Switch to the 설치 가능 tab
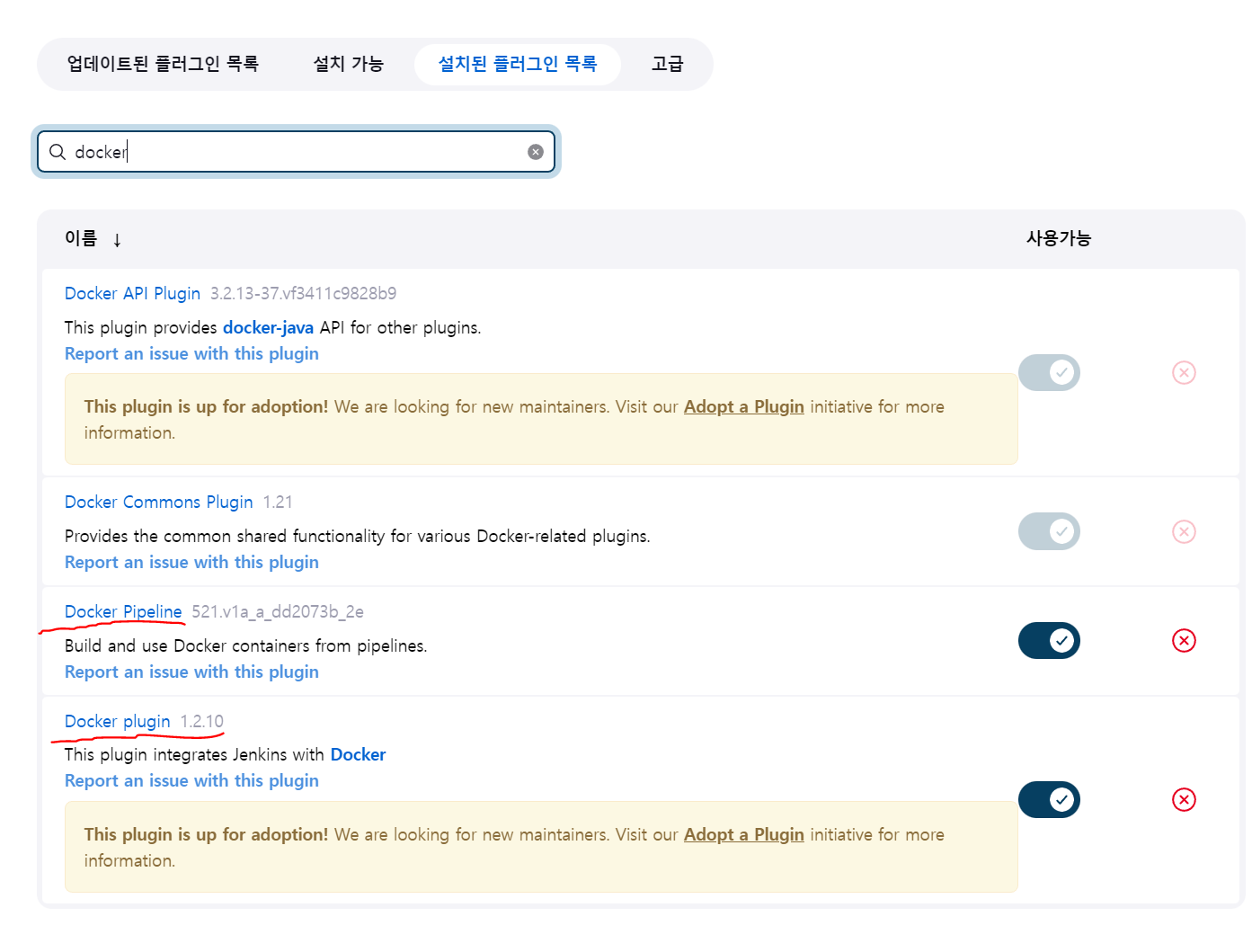The height and width of the screenshot is (952, 1252). (x=348, y=64)
